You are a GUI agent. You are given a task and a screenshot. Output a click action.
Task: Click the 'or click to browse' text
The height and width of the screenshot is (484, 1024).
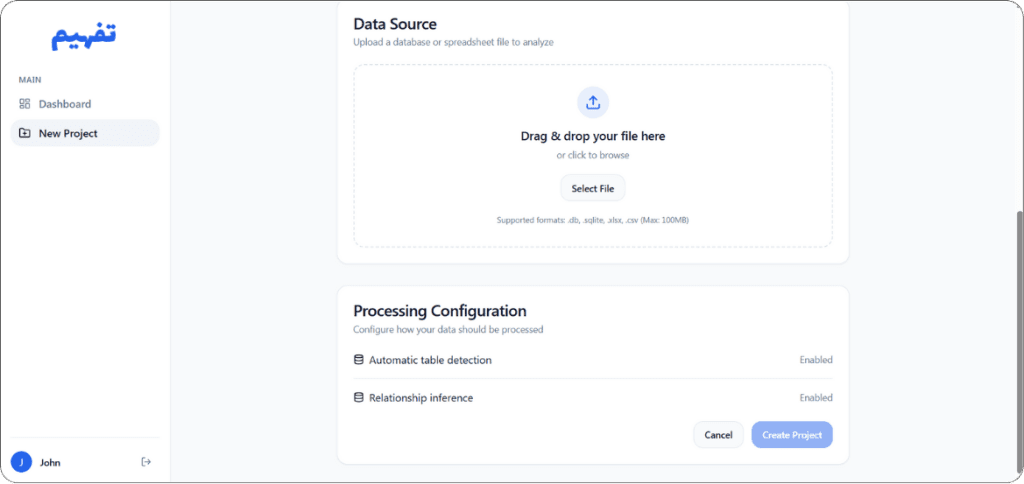click(x=593, y=155)
